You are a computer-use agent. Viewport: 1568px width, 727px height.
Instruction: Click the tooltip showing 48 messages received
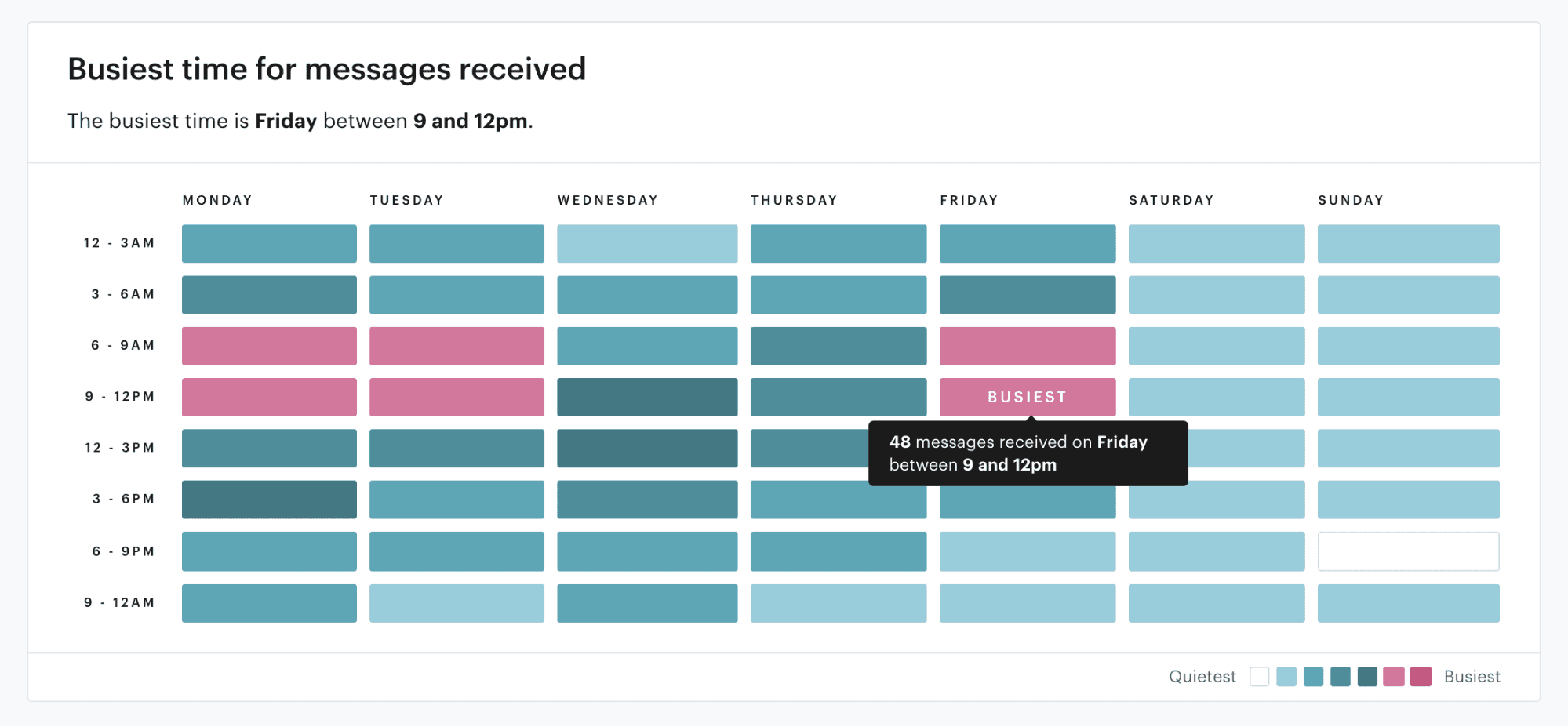point(1028,453)
